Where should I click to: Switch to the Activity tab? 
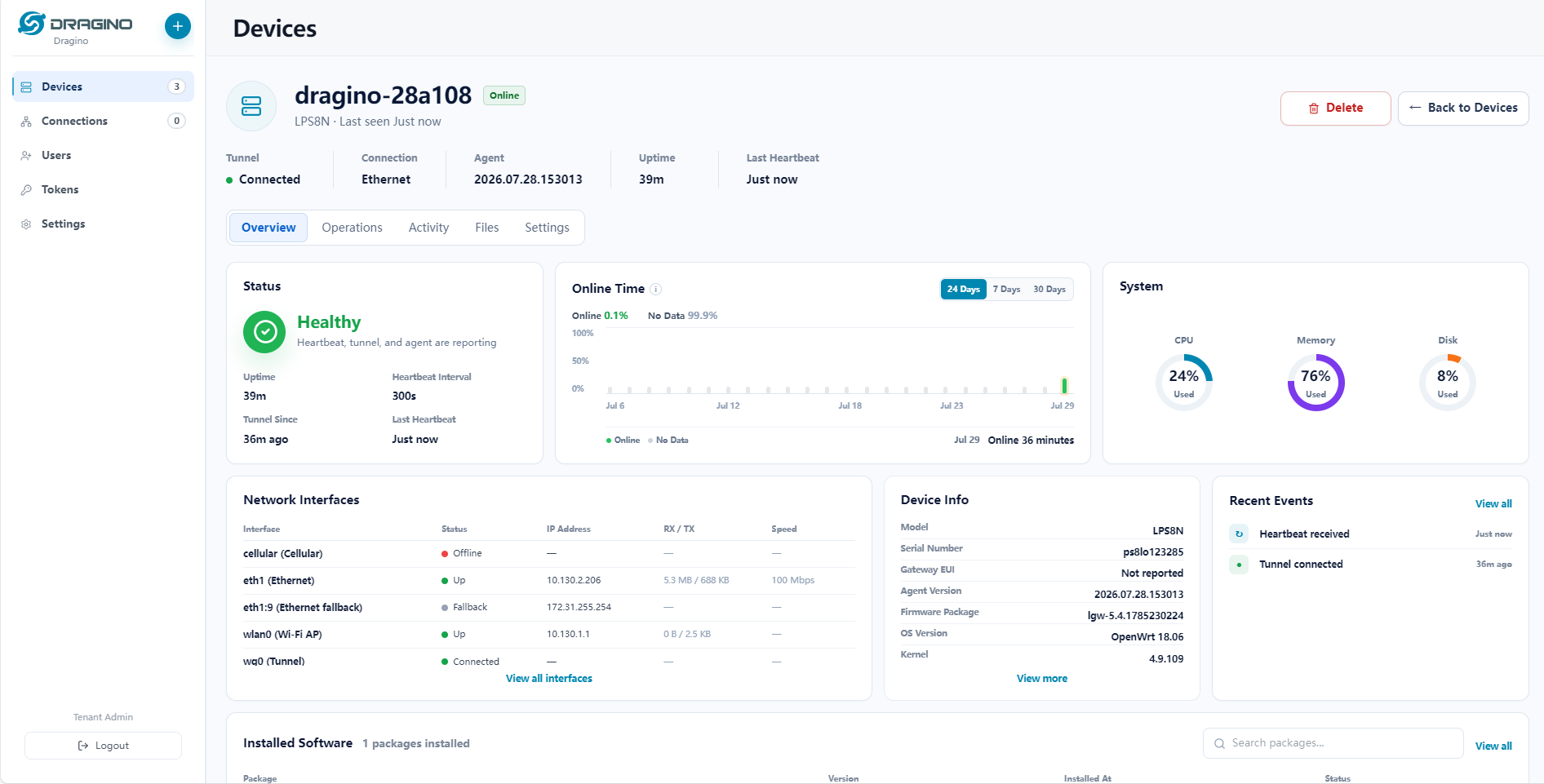(x=428, y=228)
